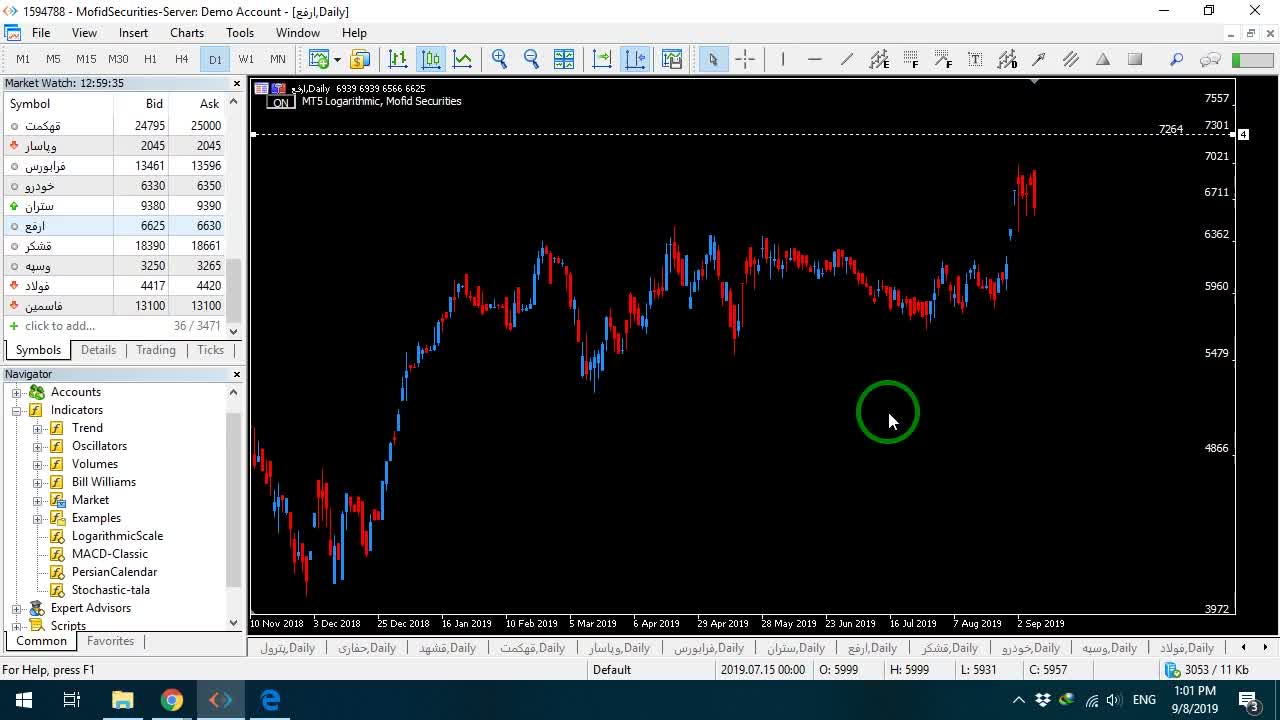Zoom out of the chart
Screen dimensions: 1280x720
pyautogui.click(x=531, y=59)
